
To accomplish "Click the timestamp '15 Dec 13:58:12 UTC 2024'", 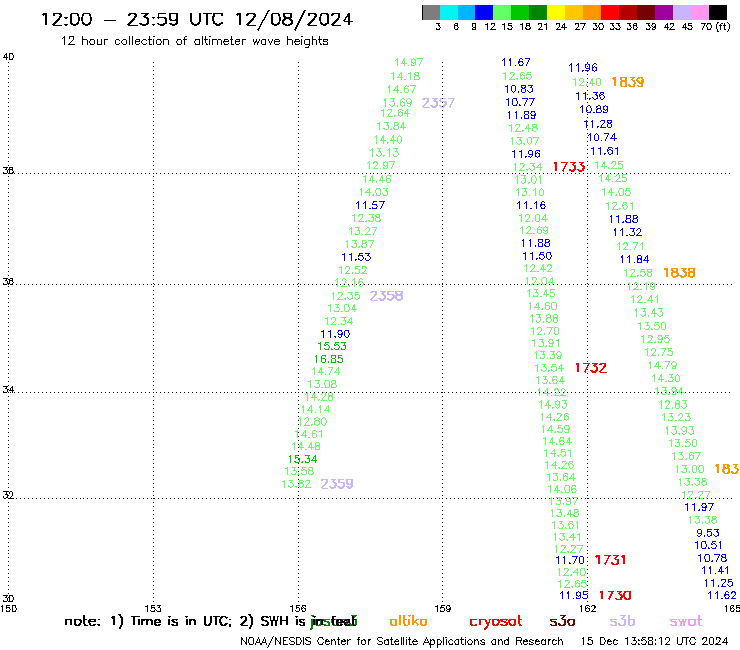I will click(x=654, y=641).
